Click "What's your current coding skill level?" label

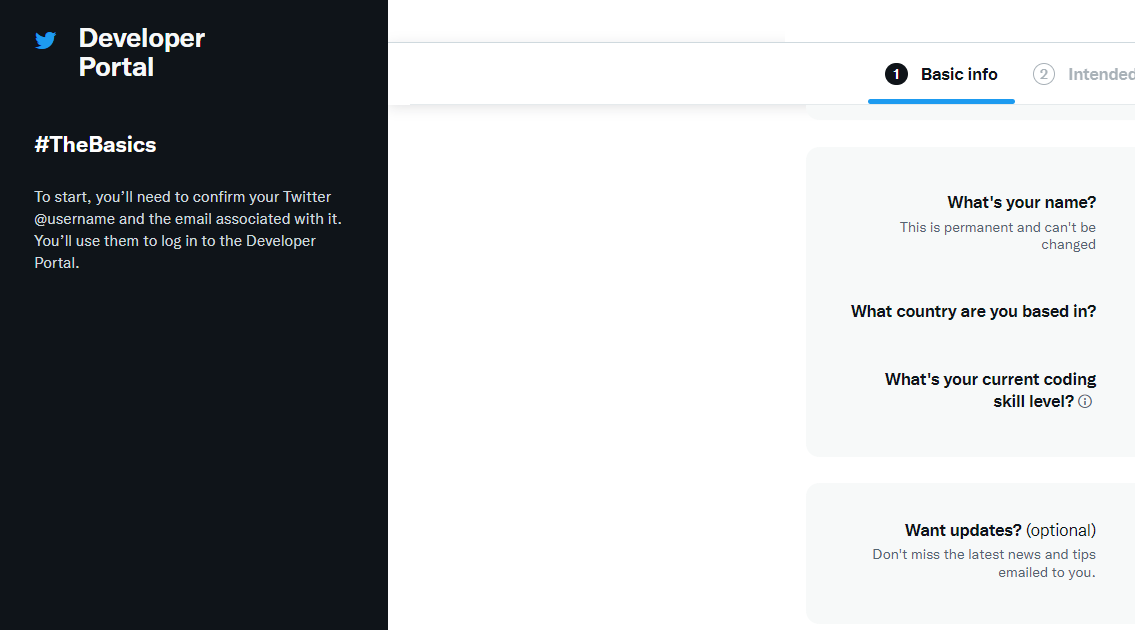[x=990, y=390]
